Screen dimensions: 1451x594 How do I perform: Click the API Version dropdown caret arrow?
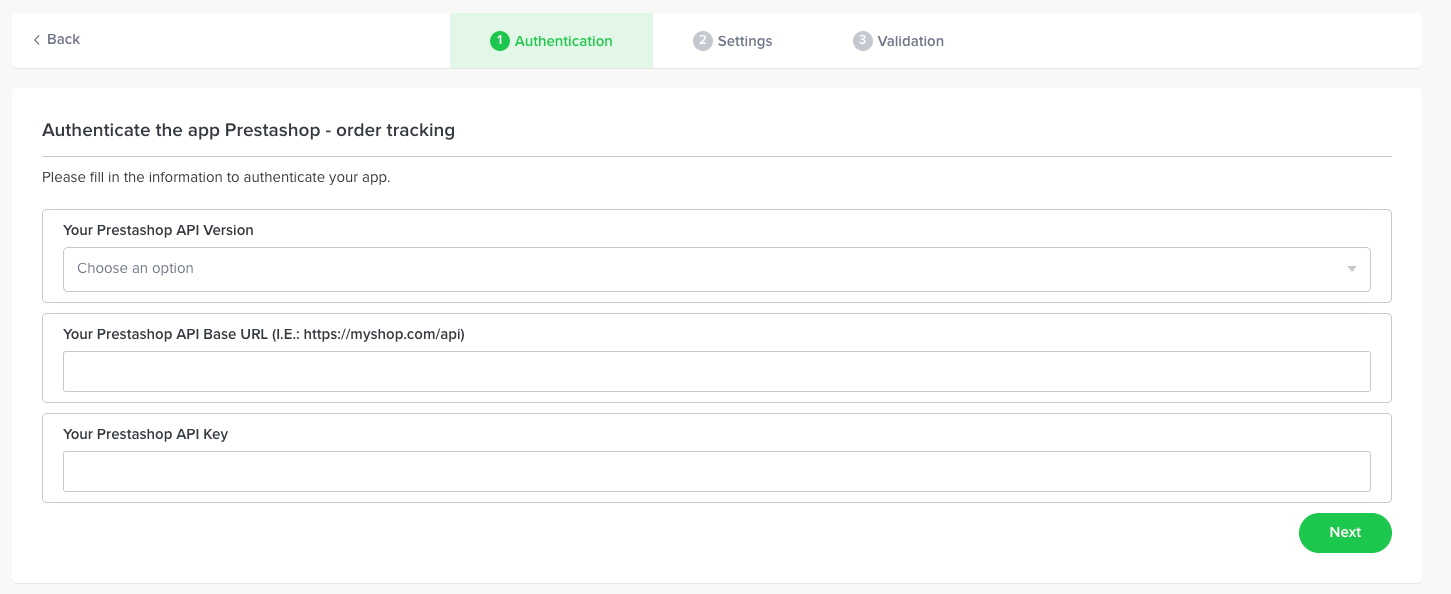pyautogui.click(x=1351, y=269)
